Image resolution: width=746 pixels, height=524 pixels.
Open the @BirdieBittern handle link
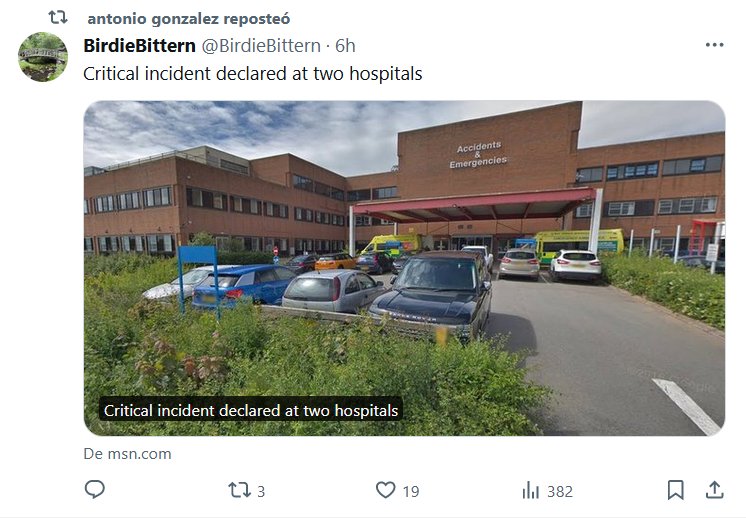(x=262, y=46)
